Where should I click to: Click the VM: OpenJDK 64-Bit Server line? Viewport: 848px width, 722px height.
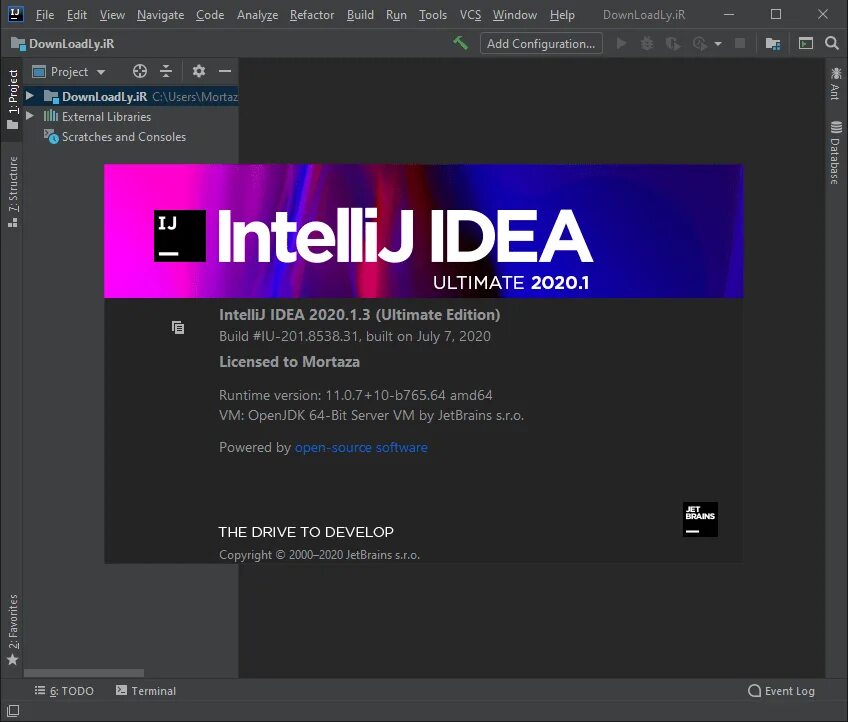click(x=372, y=415)
